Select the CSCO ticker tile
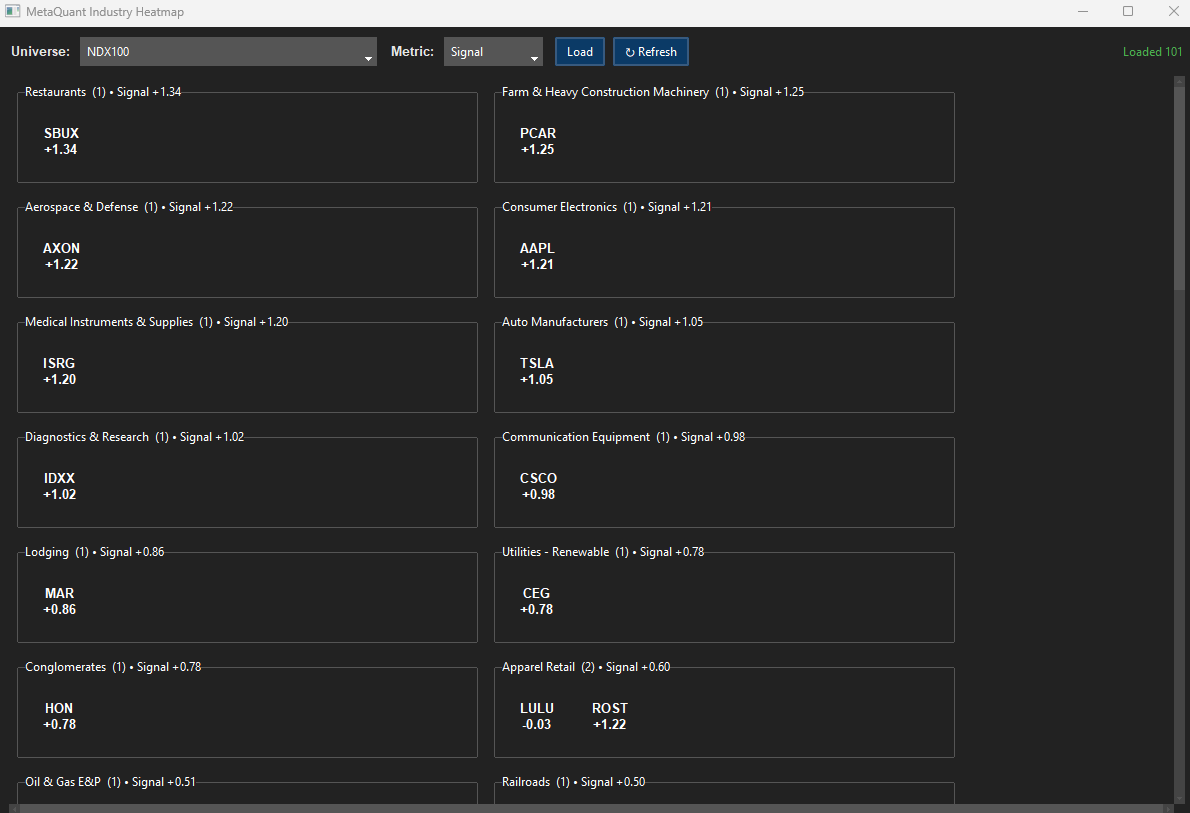This screenshot has width=1190, height=813. (x=538, y=487)
